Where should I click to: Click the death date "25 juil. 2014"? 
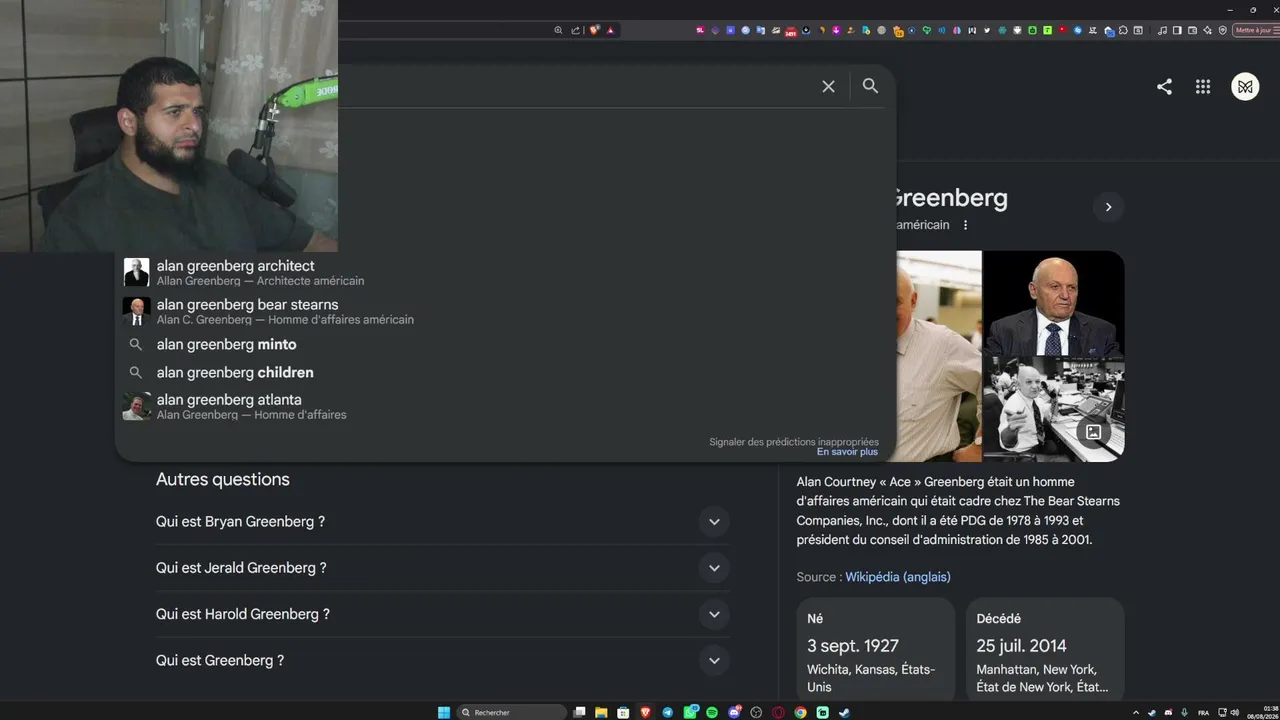tap(1022, 646)
